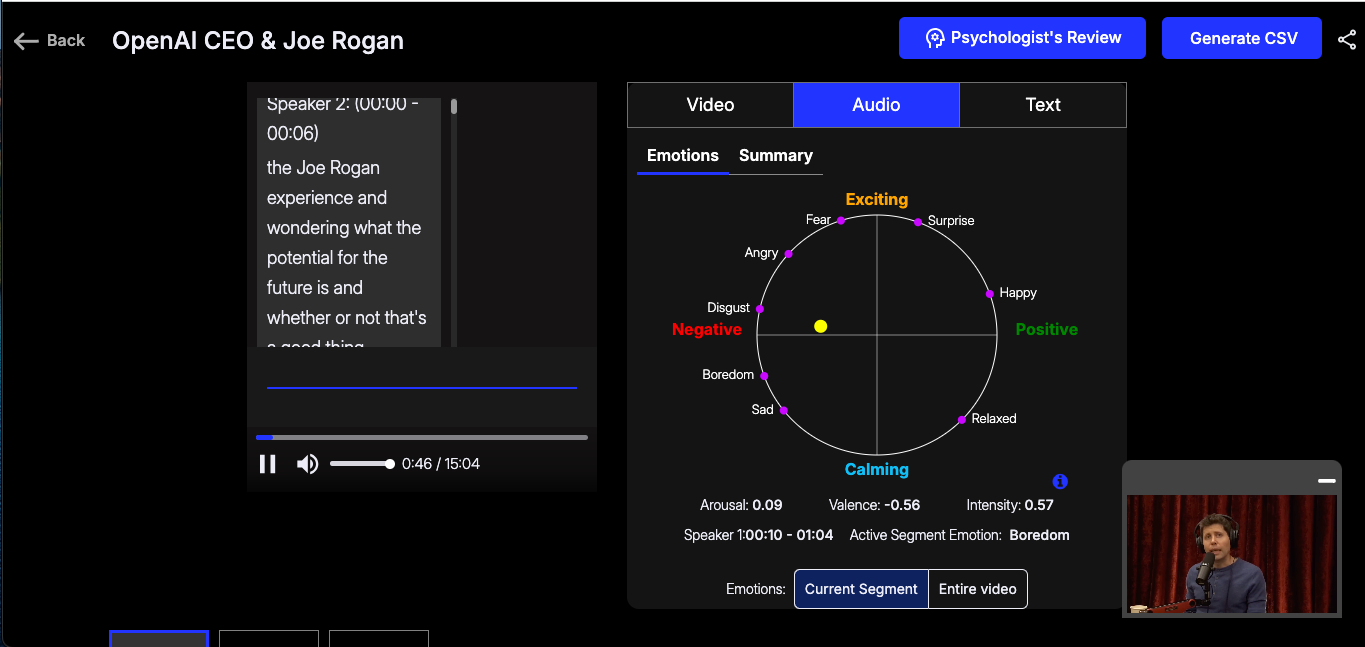The width and height of the screenshot is (1365, 647).
Task: Click the Negative axis label
Action: [x=707, y=329]
